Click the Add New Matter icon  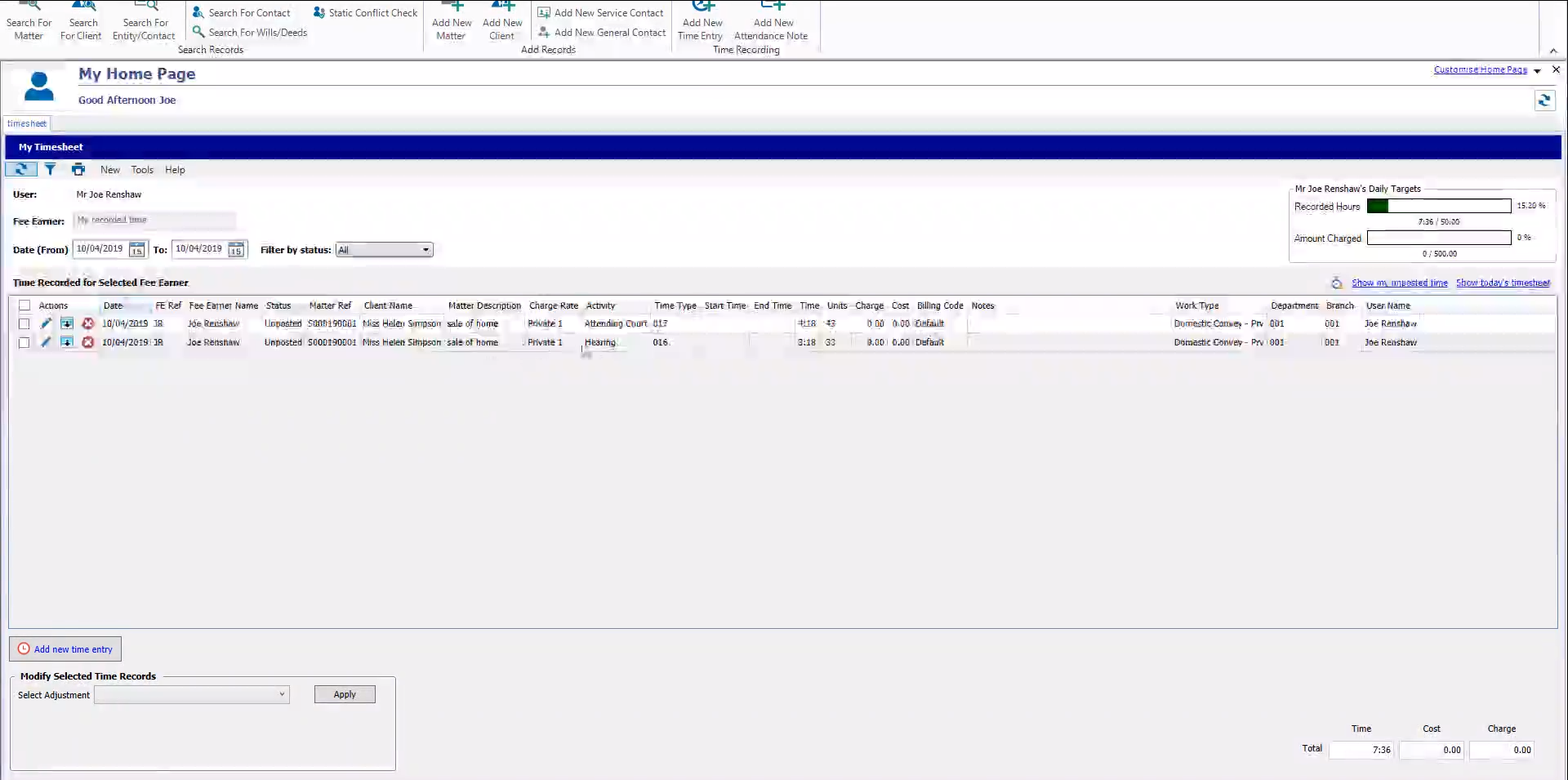(x=451, y=22)
